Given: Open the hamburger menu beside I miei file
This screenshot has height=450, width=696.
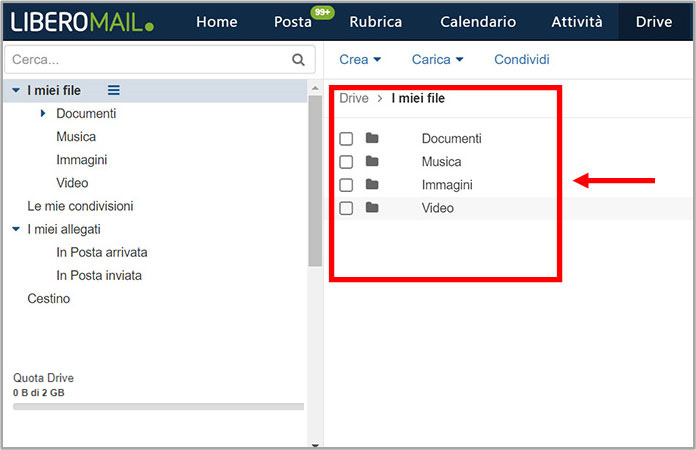Looking at the screenshot, I should (113, 90).
